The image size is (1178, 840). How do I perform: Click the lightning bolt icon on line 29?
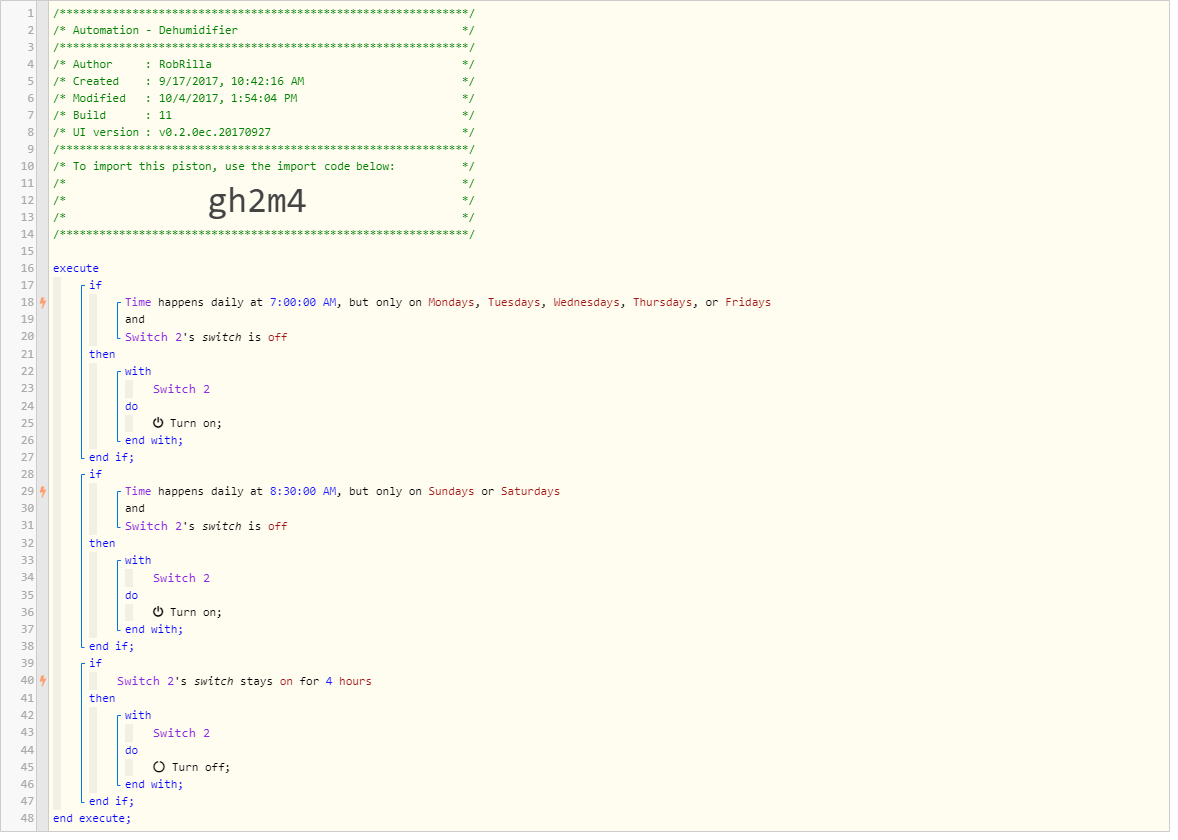pos(43,491)
